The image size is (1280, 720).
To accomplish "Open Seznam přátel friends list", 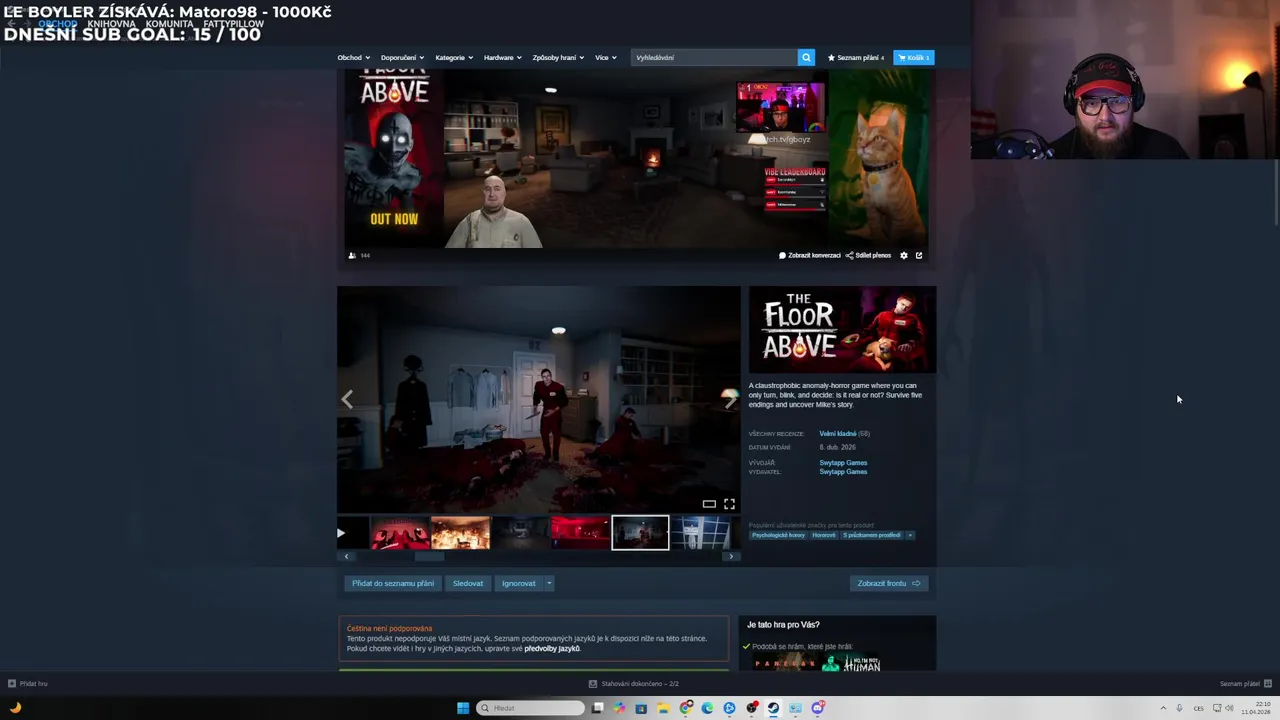I will (1245, 684).
